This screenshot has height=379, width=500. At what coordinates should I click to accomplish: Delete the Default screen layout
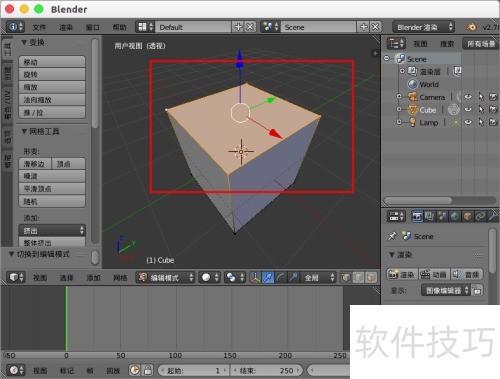pos(250,27)
